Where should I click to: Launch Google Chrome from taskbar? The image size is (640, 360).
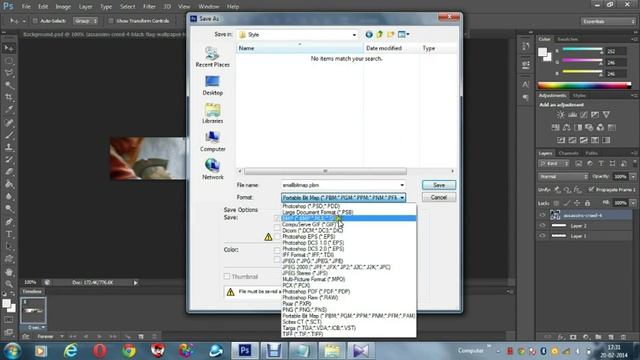[x=129, y=351]
